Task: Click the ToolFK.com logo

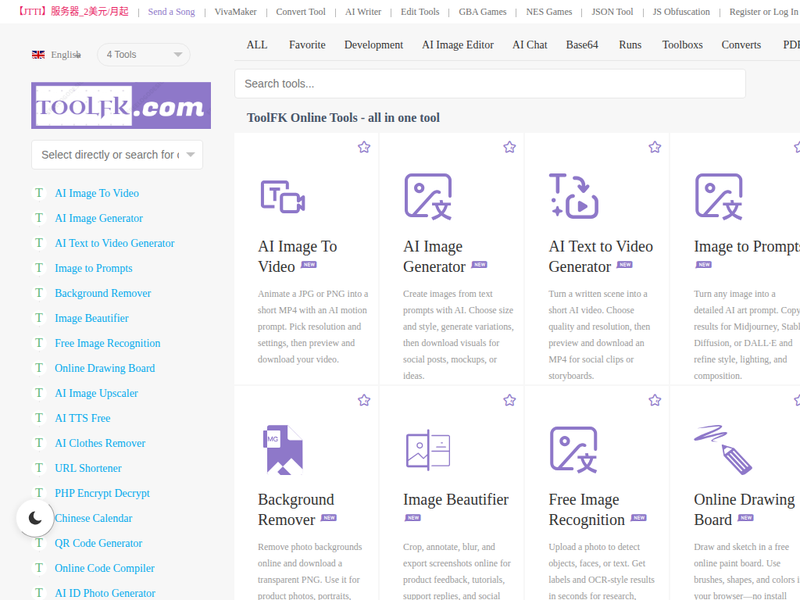Action: (x=121, y=106)
